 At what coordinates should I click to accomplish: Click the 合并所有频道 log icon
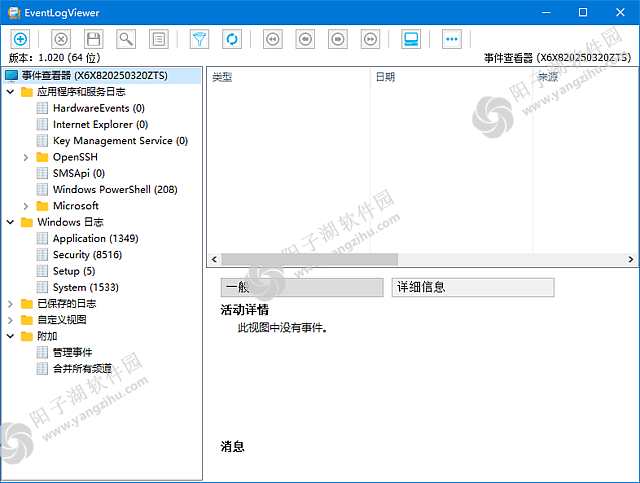[x=42, y=369]
